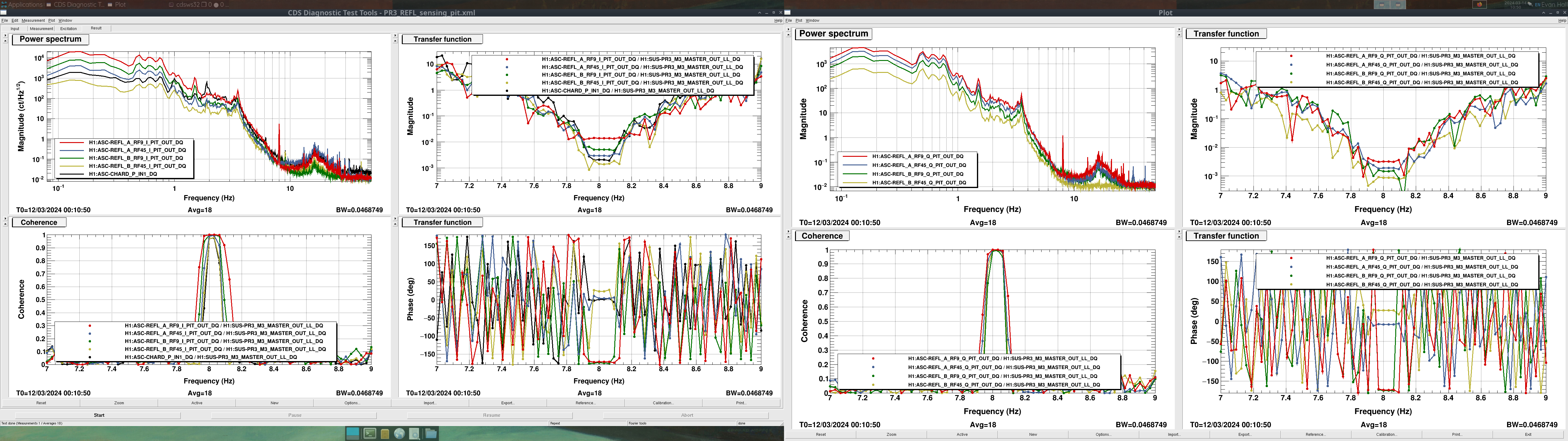This screenshot has height=441, width=1568.
Task: Open the Applications menu launcher icon
Action: [x=4, y=4]
